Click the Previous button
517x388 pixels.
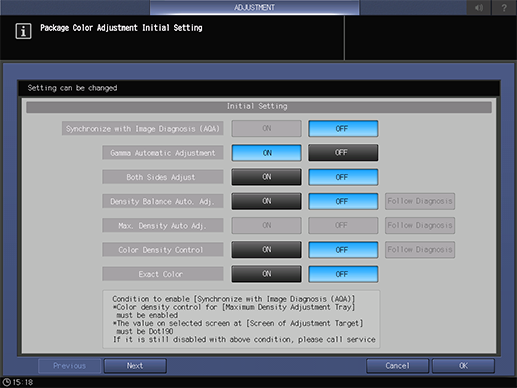coord(69,366)
